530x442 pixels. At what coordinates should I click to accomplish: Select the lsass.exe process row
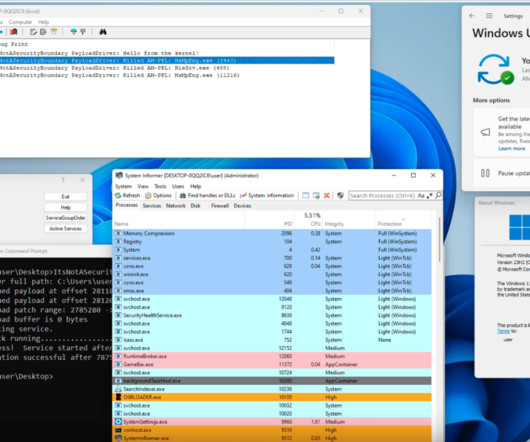(x=272, y=340)
